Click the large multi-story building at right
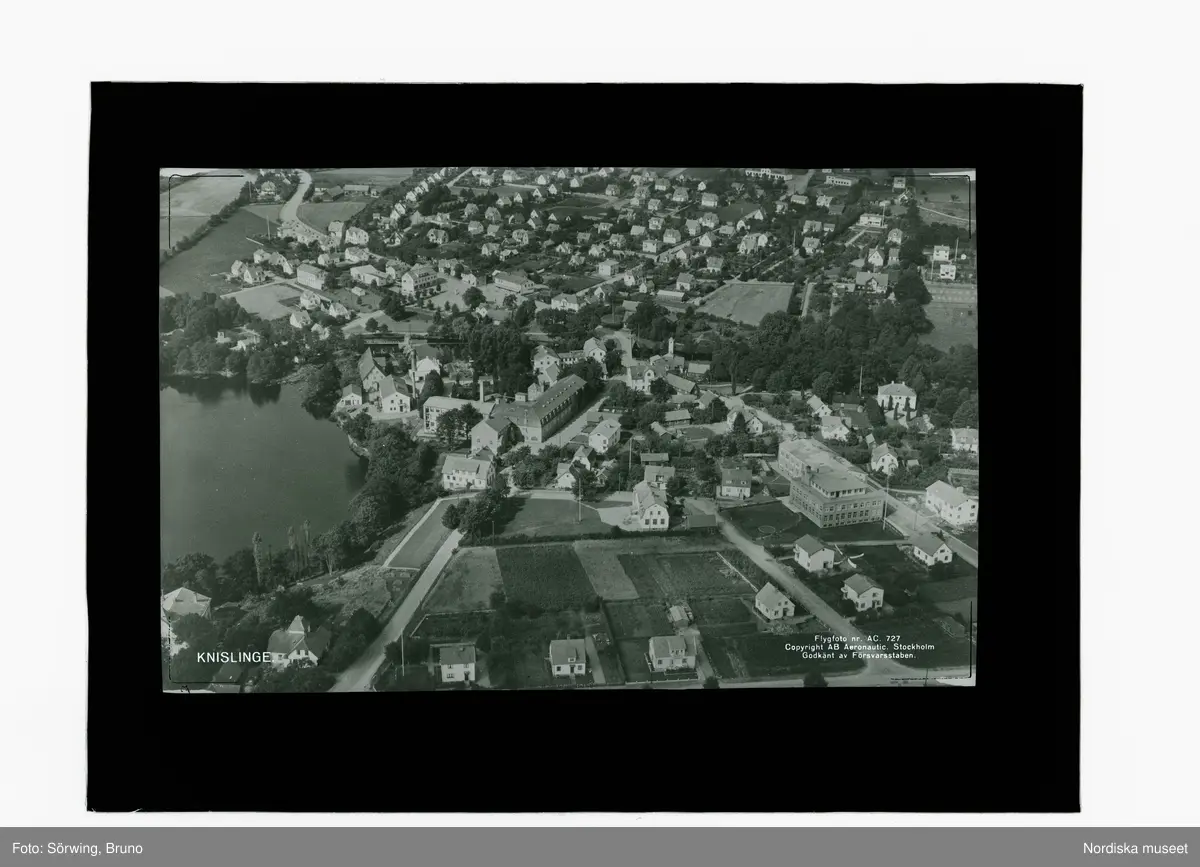The height and width of the screenshot is (867, 1200). tap(836, 498)
